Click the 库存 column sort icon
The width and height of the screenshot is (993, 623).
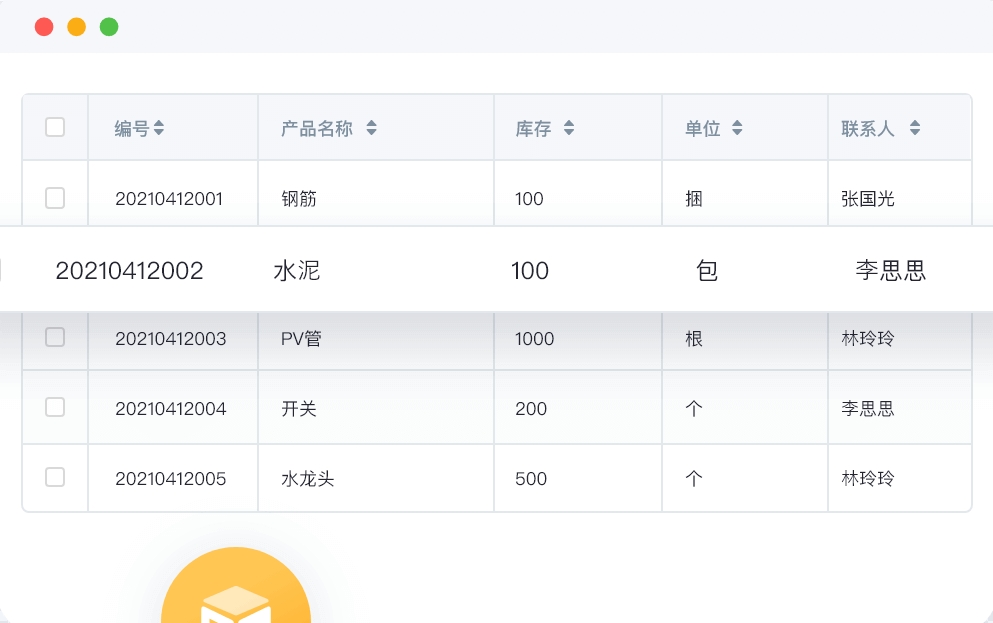[569, 128]
